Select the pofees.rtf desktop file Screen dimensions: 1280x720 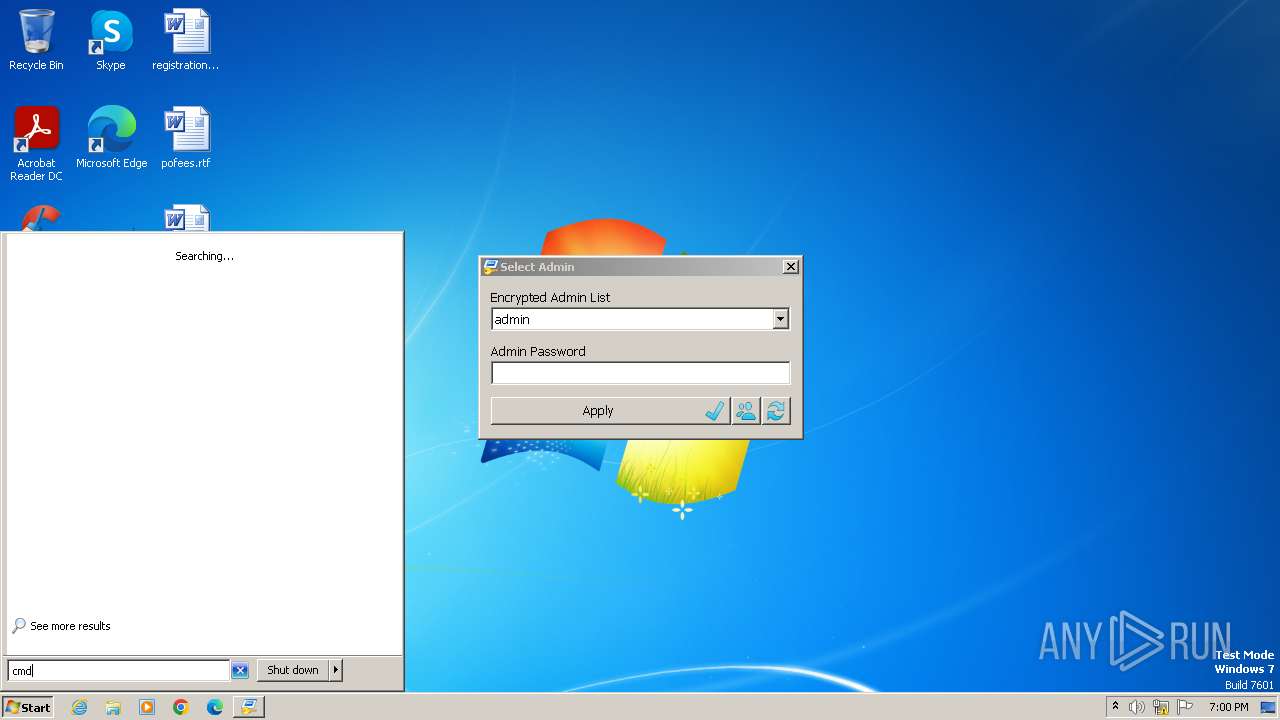pos(186,138)
